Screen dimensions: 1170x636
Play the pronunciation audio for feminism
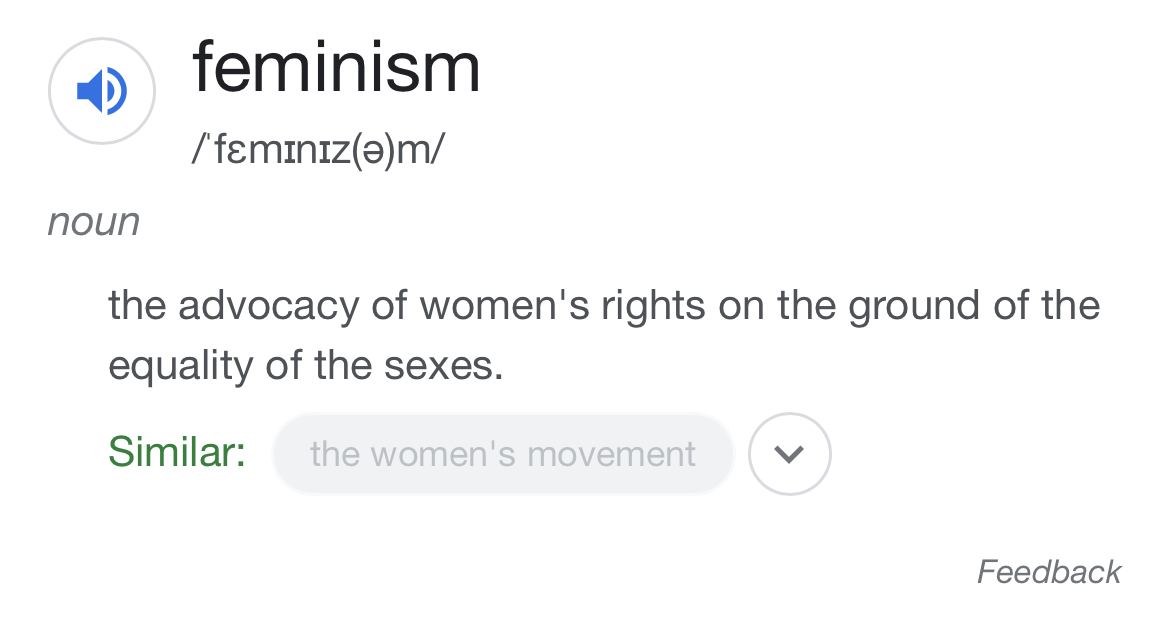101,91
